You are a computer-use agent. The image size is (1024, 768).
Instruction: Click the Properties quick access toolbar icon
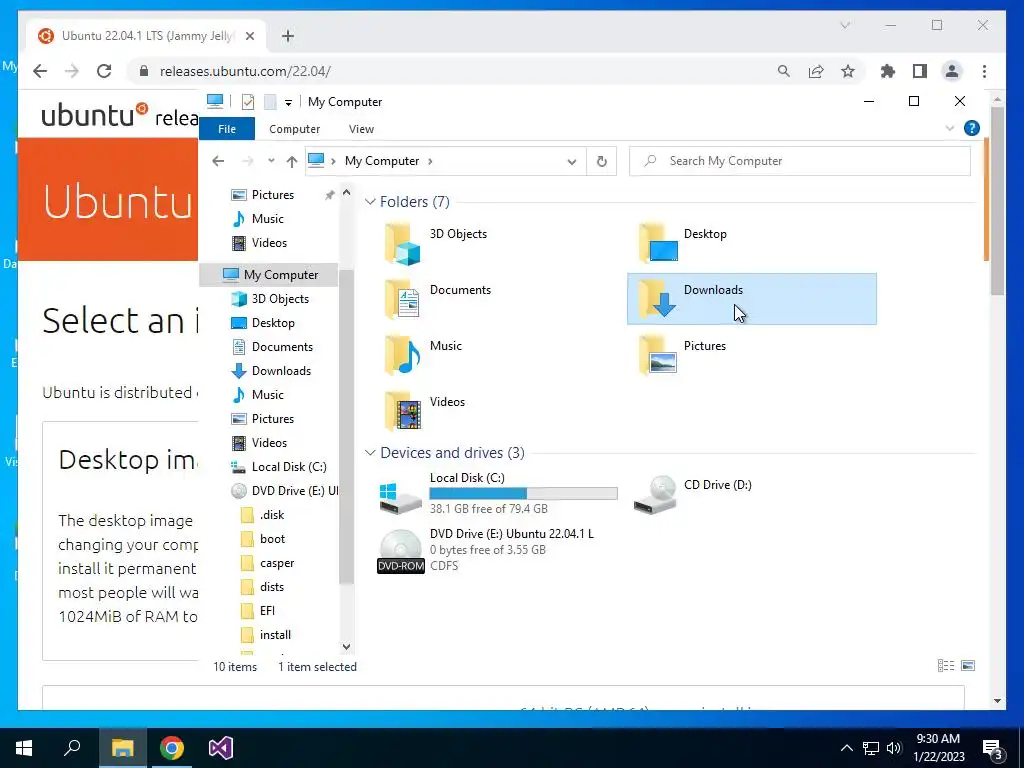click(248, 102)
